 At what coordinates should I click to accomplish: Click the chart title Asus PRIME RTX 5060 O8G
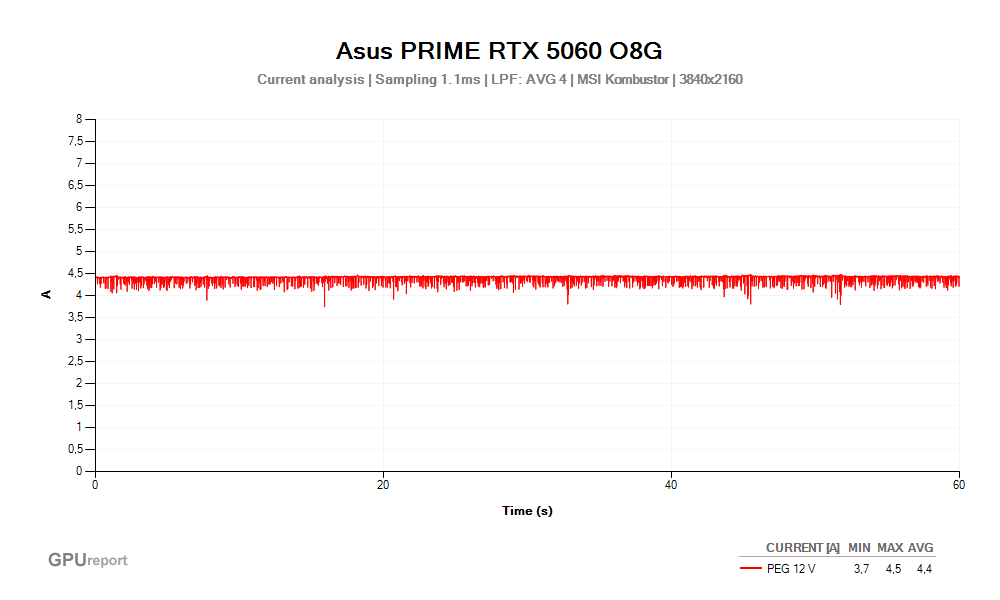pos(499,51)
